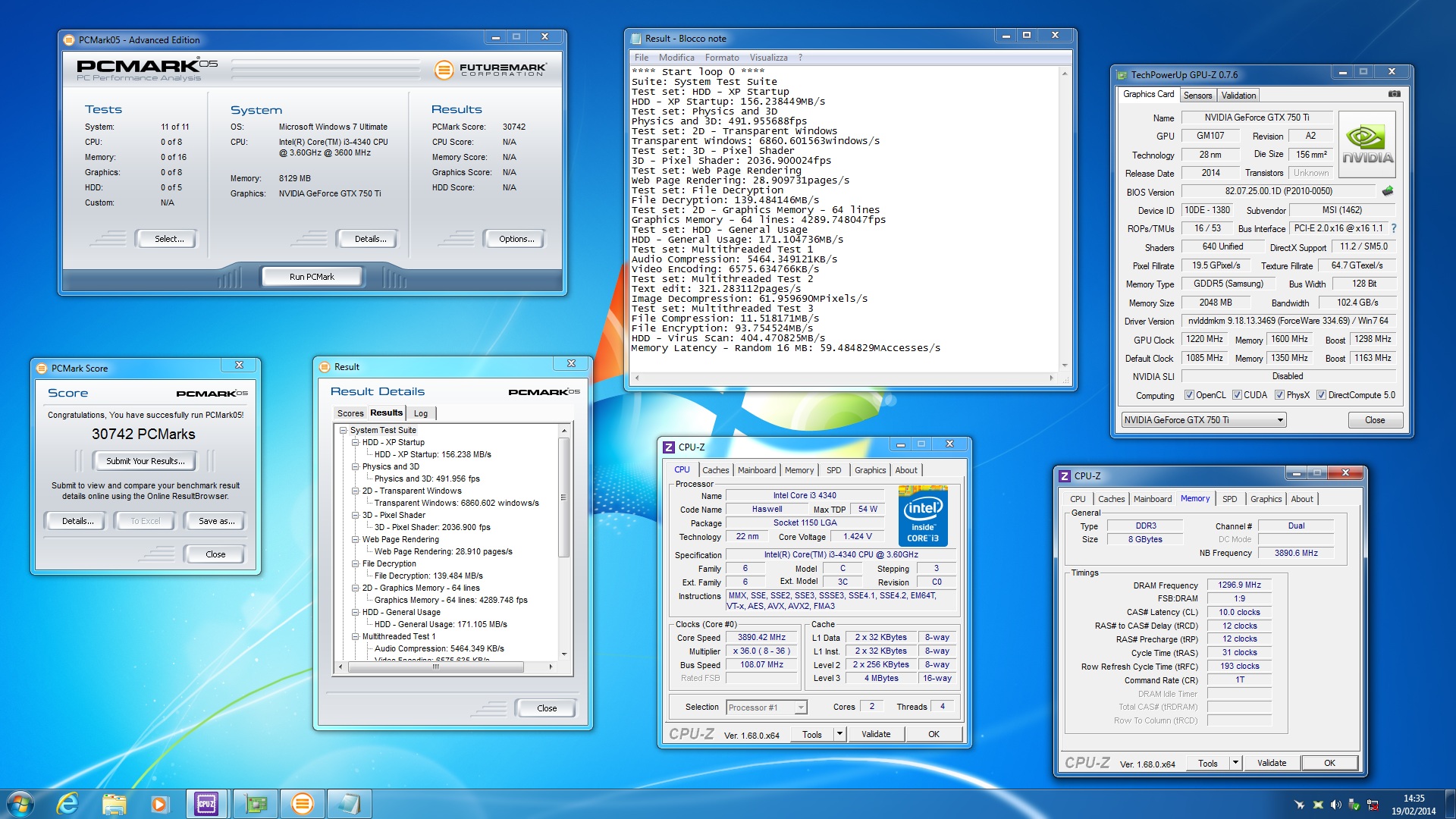Click the Result Details window title icon

[x=325, y=367]
